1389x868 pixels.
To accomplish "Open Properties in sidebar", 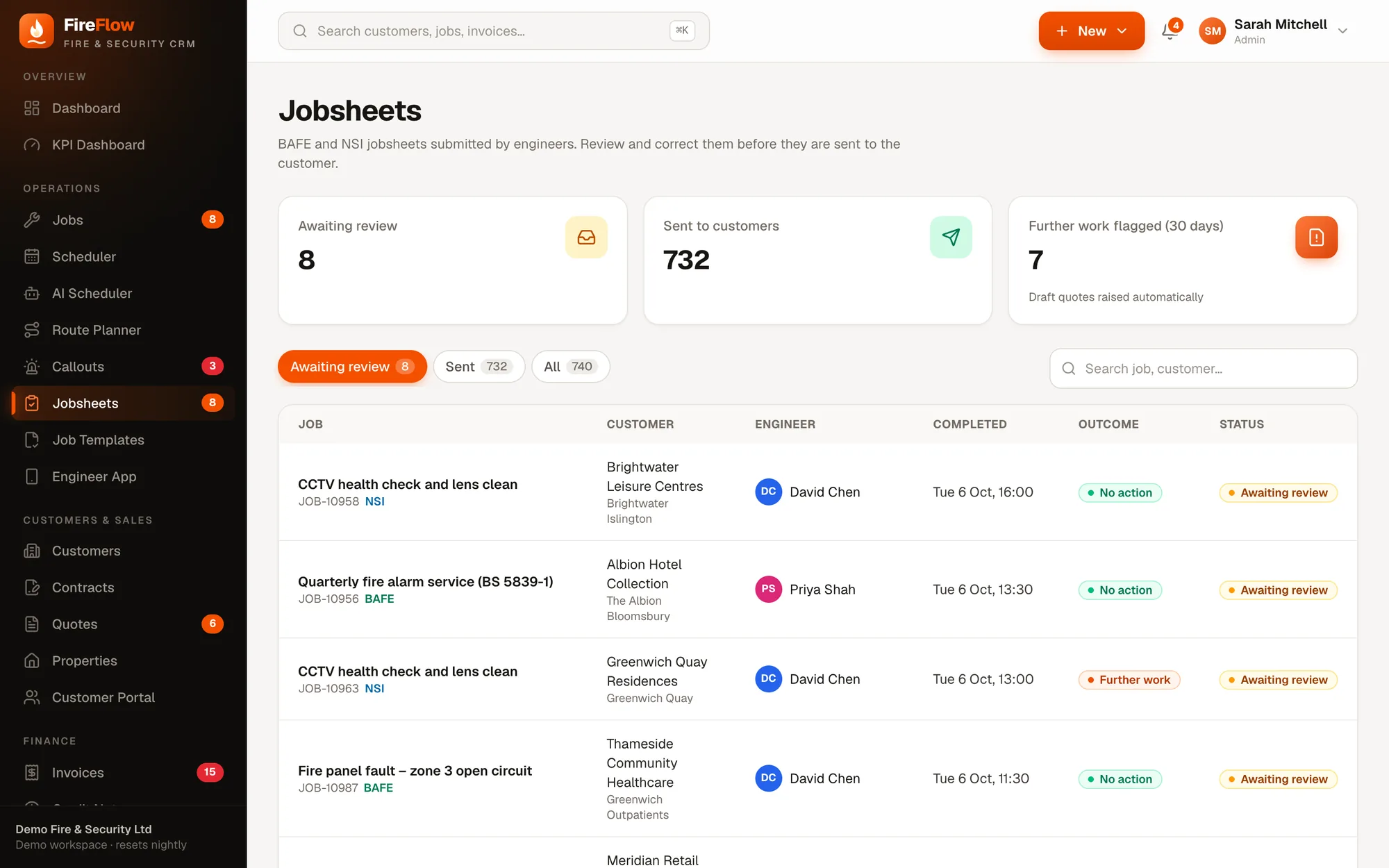I will (124, 661).
